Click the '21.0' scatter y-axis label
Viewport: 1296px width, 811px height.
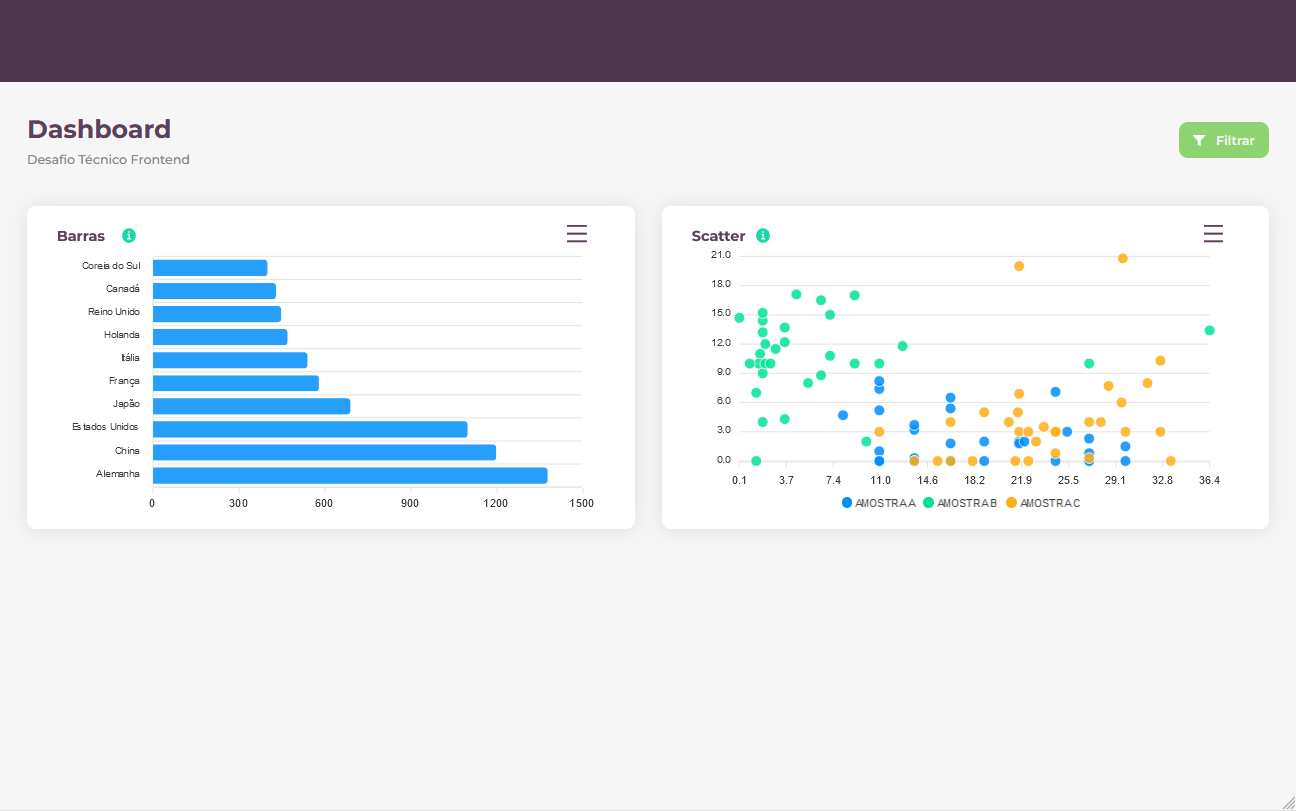pyautogui.click(x=721, y=255)
